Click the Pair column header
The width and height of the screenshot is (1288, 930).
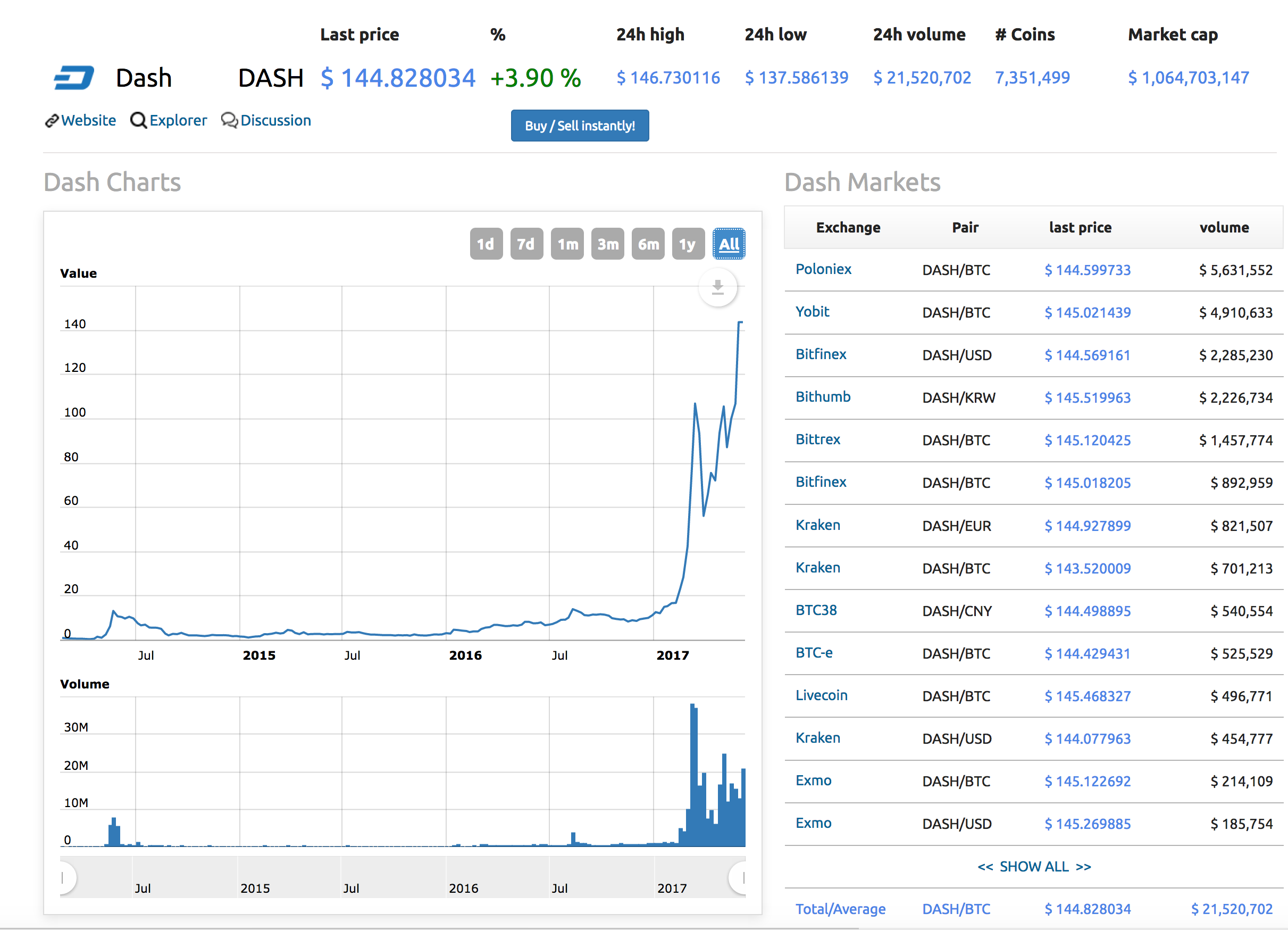(x=965, y=228)
